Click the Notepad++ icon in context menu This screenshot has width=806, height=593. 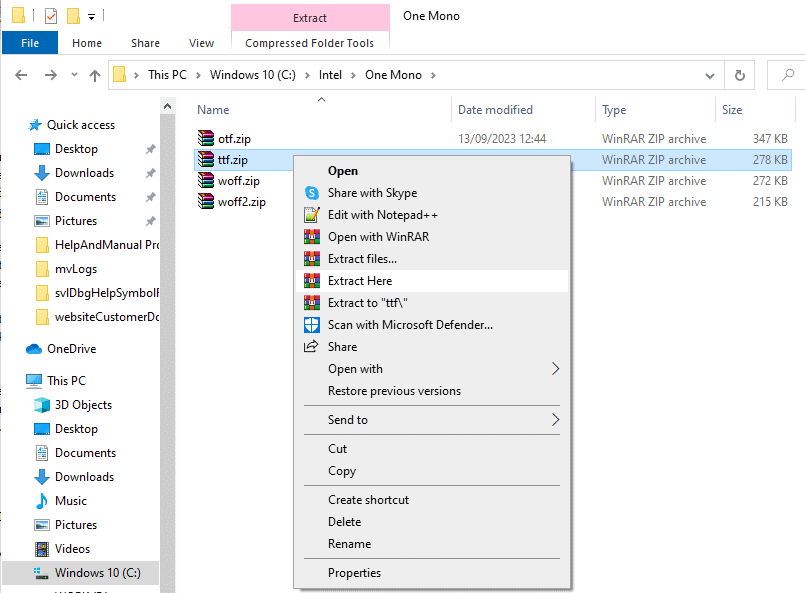pyautogui.click(x=312, y=215)
